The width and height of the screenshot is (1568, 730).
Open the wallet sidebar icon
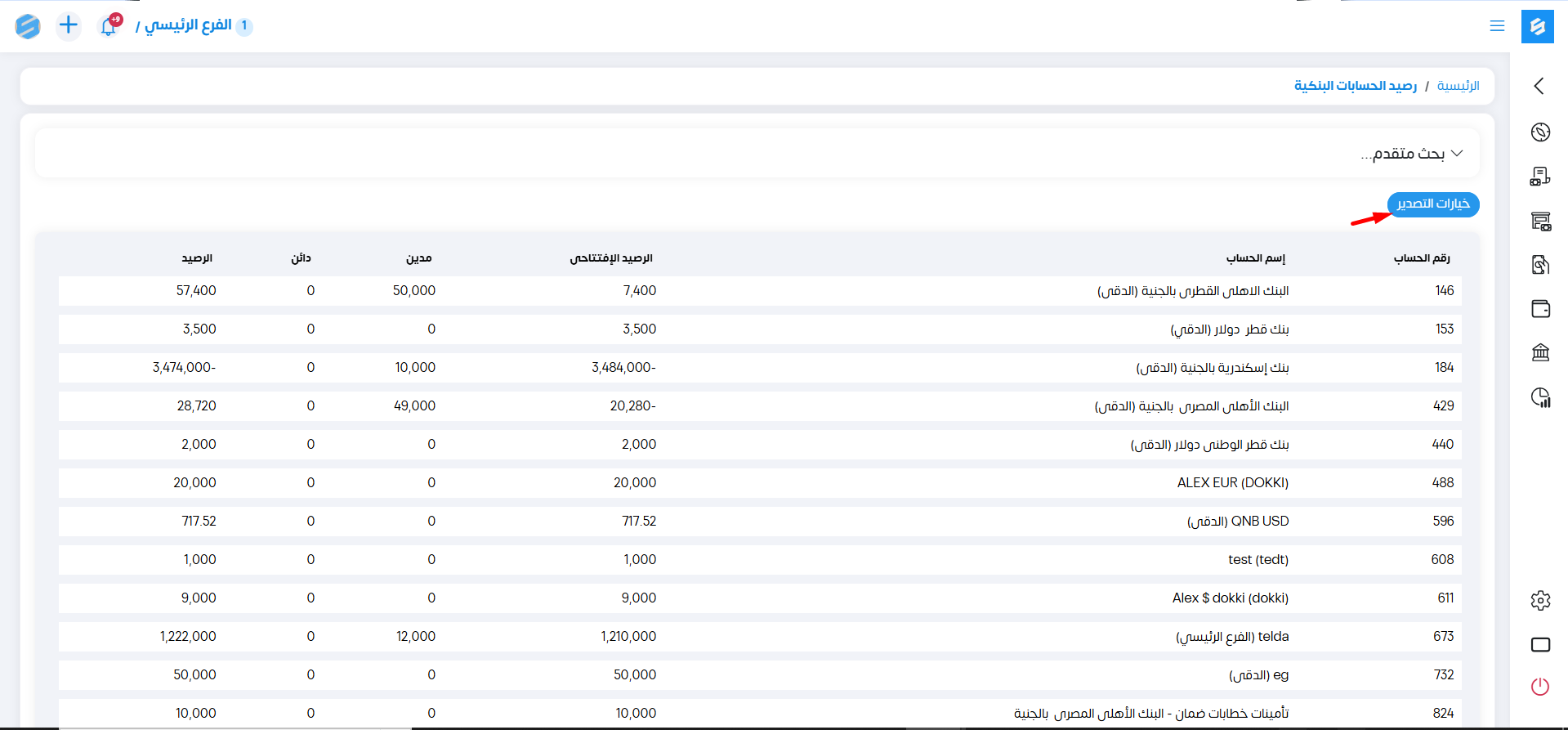pyautogui.click(x=1540, y=309)
